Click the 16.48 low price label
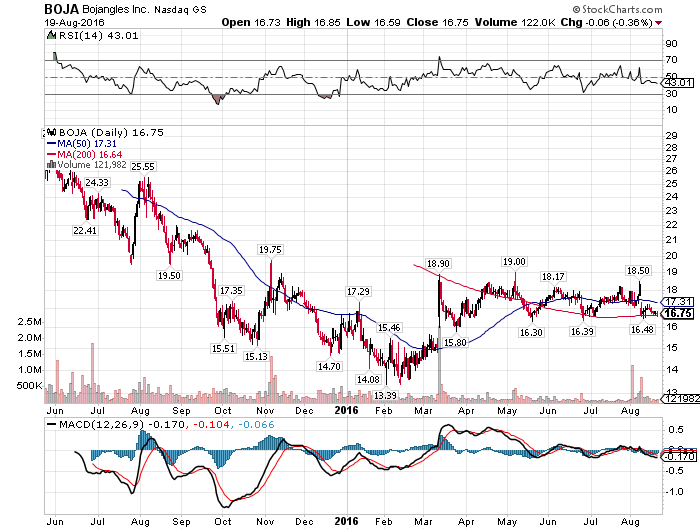This screenshot has width=700, height=530. tap(642, 330)
